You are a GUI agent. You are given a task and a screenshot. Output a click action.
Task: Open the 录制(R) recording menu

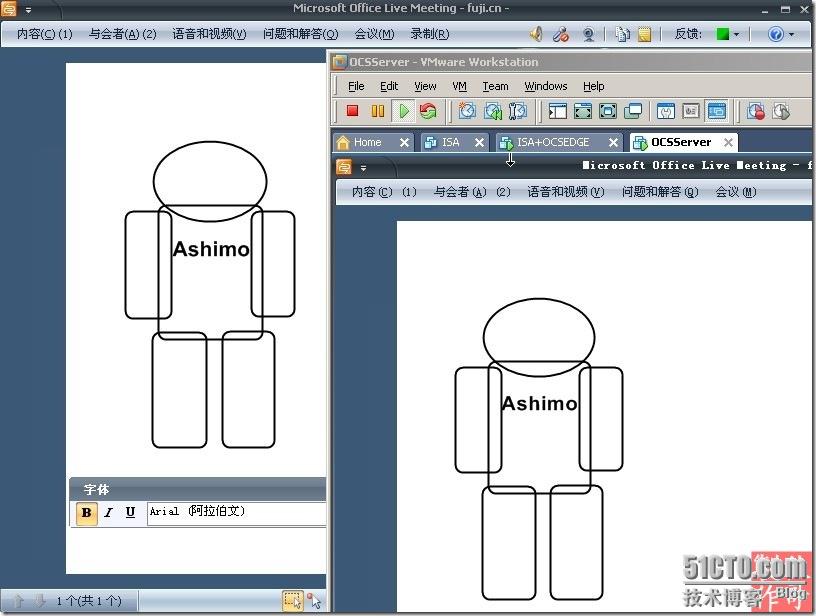point(430,34)
